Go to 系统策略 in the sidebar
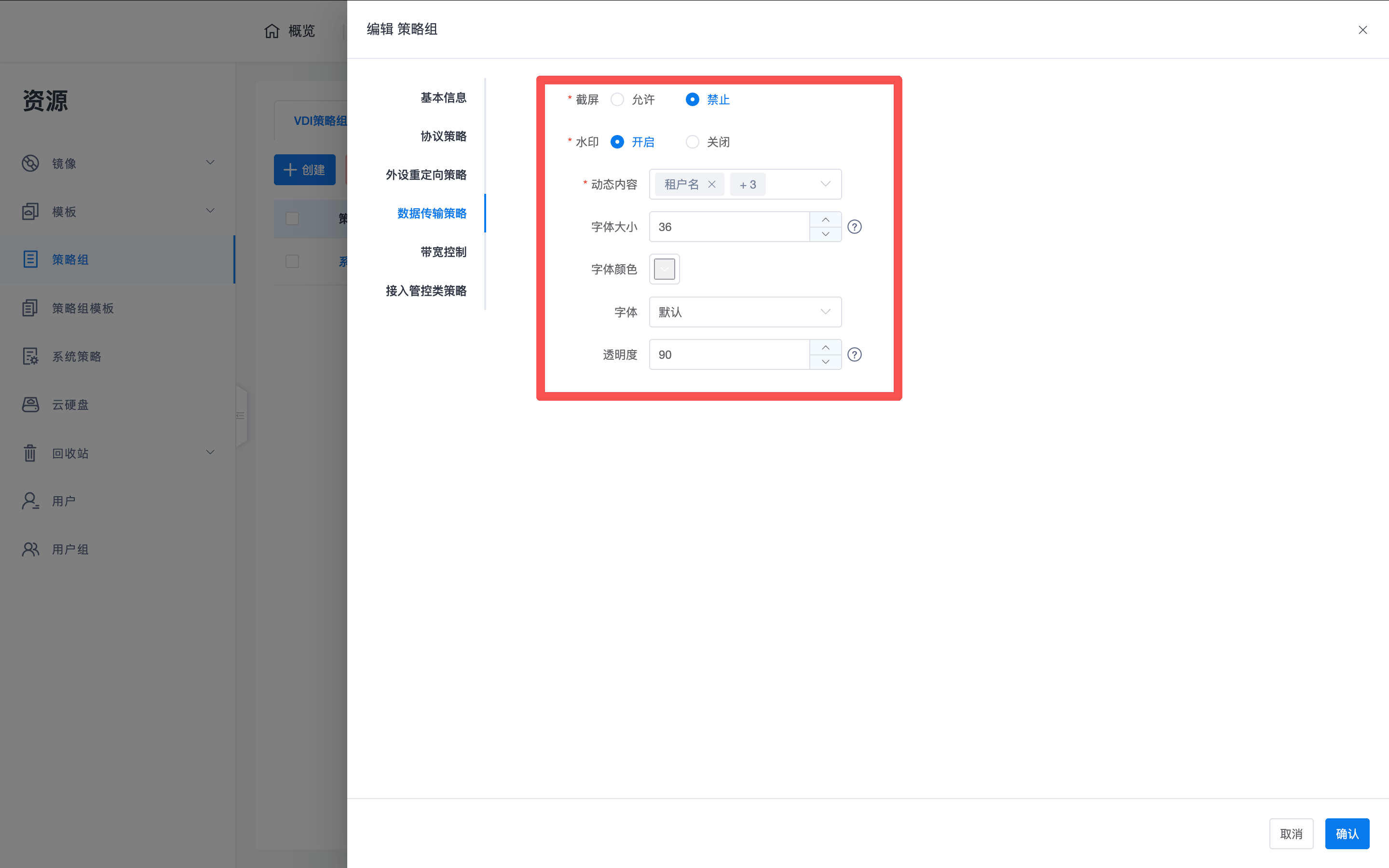The width and height of the screenshot is (1389, 868). [76, 356]
